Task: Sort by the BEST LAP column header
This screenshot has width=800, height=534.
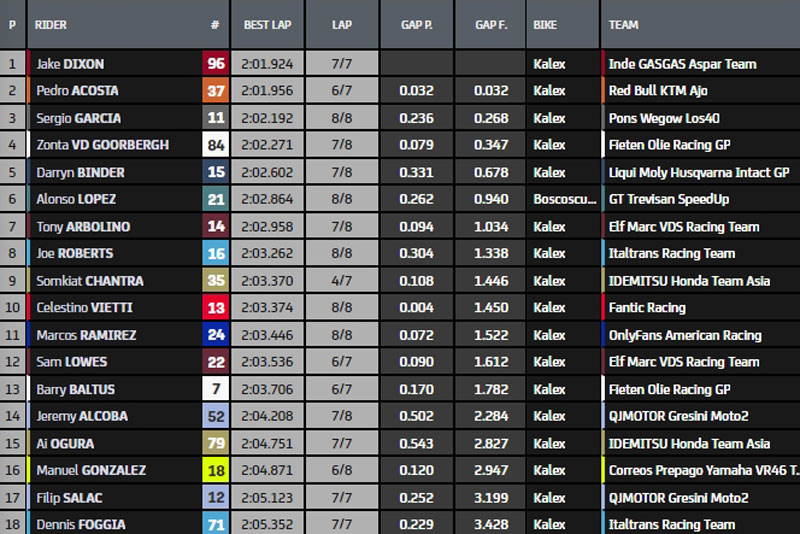Action: pyautogui.click(x=267, y=24)
